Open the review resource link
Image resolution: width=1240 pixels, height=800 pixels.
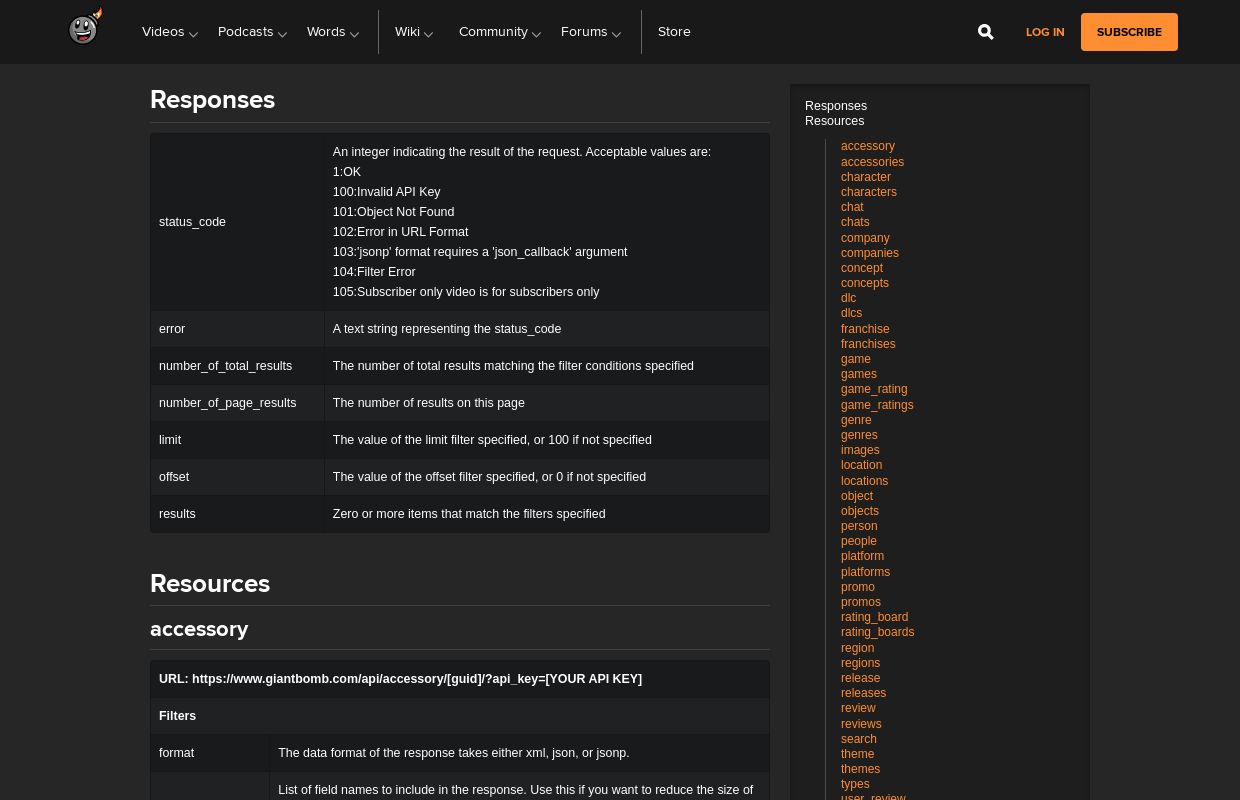tap(858, 708)
